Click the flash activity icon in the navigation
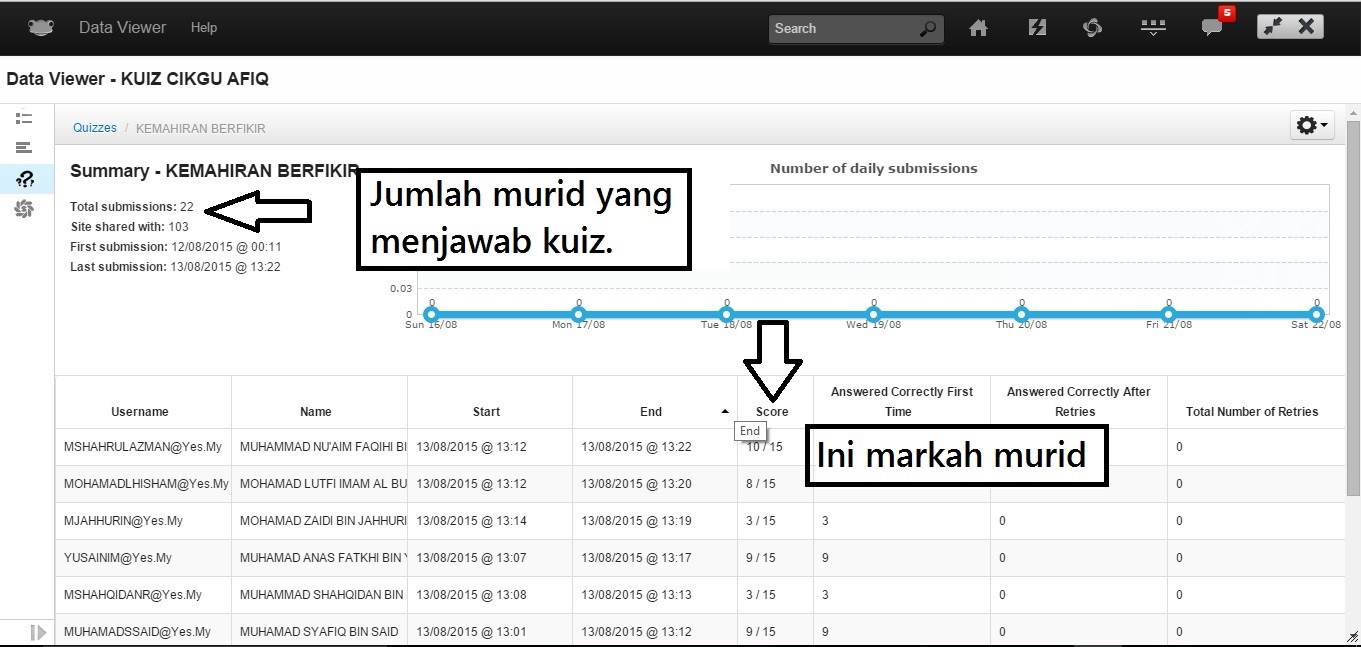Screen dimensions: 1361x647 tap(1036, 27)
